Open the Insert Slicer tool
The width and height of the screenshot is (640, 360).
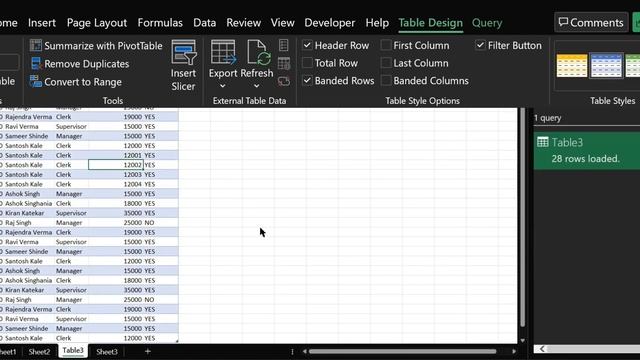click(183, 66)
